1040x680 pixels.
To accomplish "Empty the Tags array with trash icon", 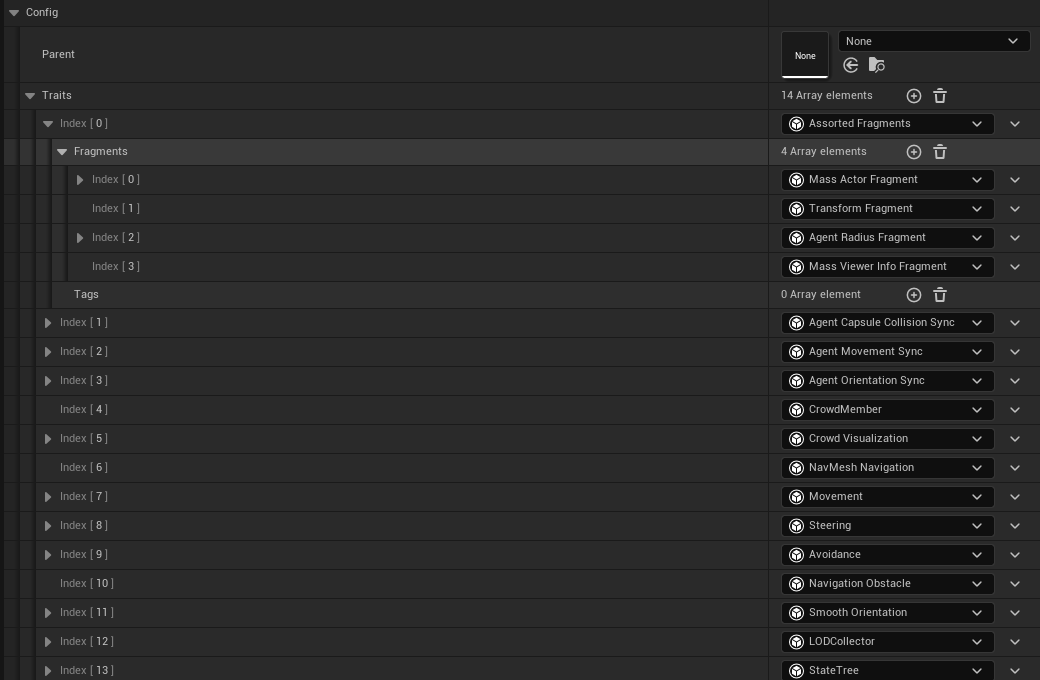I will [940, 295].
